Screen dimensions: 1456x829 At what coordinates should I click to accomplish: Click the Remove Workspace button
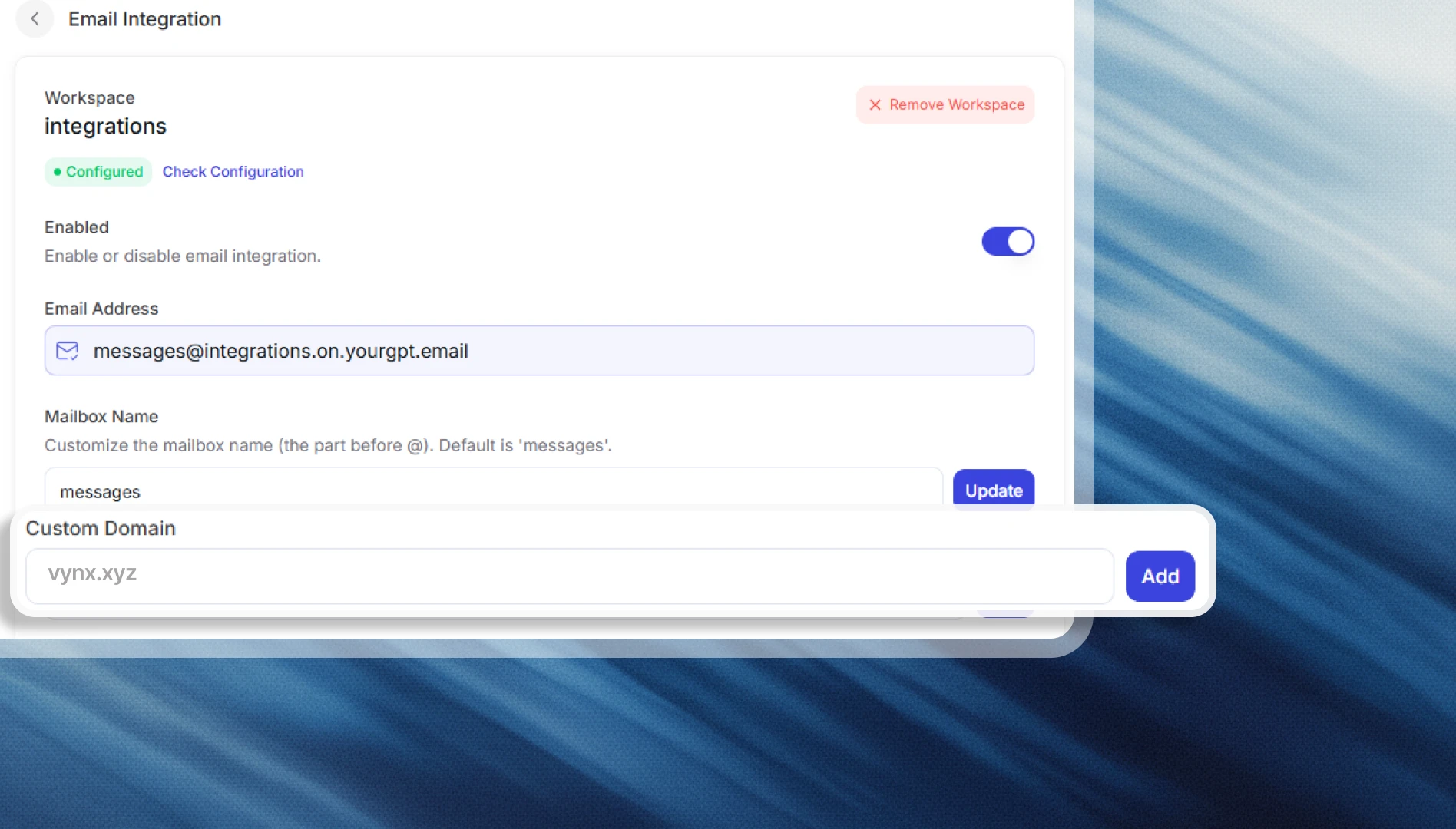point(945,104)
